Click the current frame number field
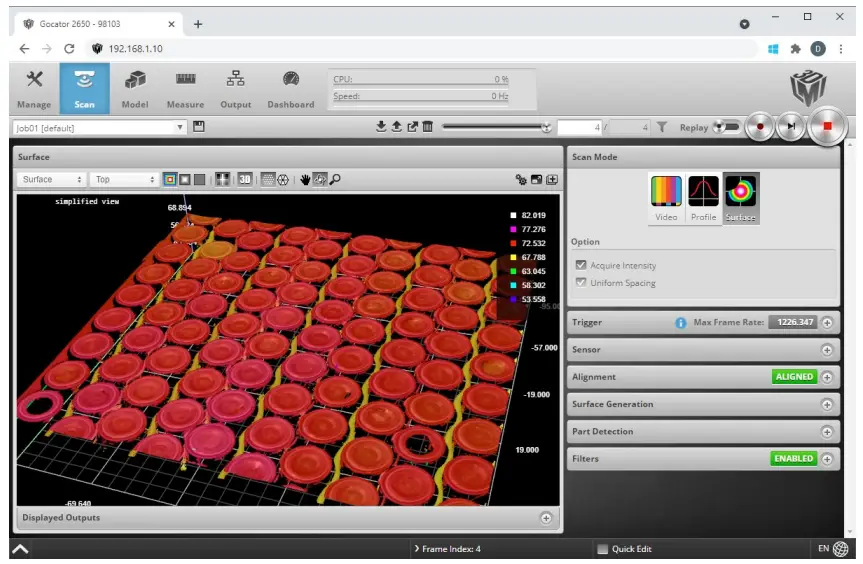The height and width of the screenshot is (564, 863). 581,128
